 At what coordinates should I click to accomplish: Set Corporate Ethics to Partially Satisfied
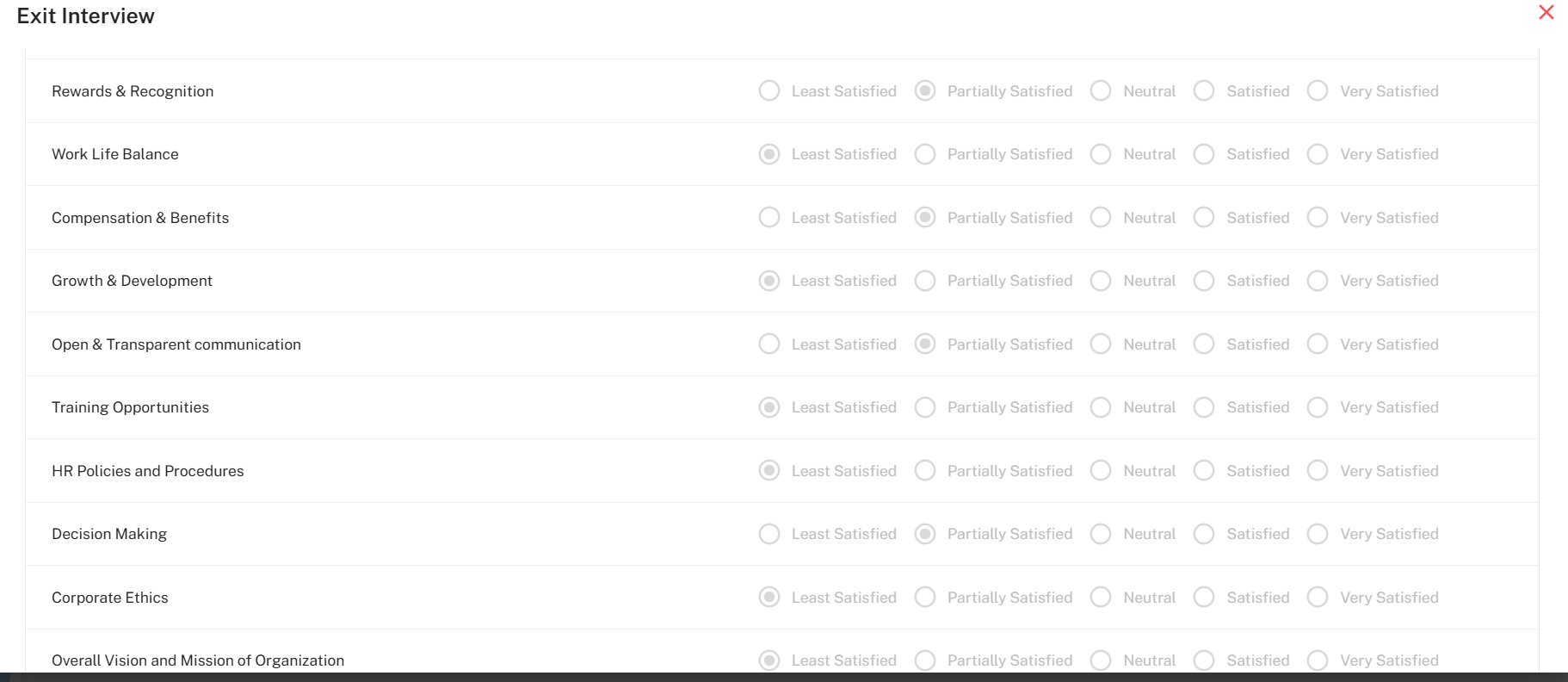click(925, 598)
